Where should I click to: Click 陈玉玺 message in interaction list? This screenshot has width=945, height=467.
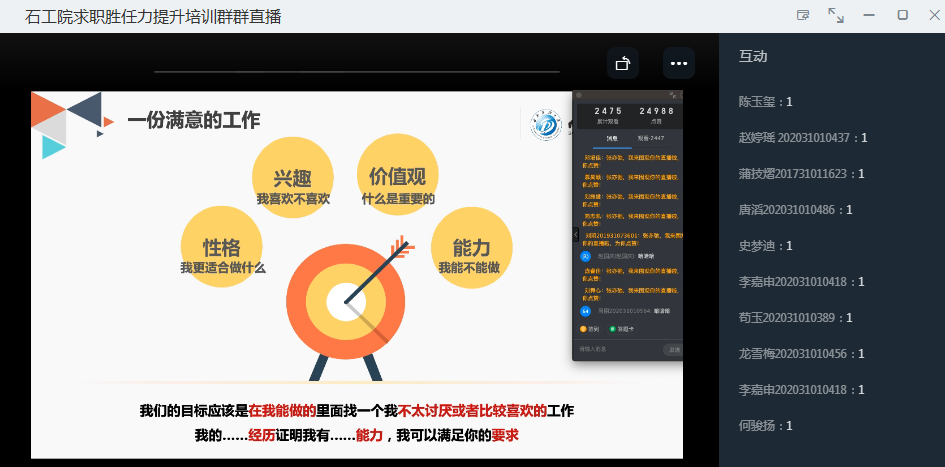(x=766, y=102)
